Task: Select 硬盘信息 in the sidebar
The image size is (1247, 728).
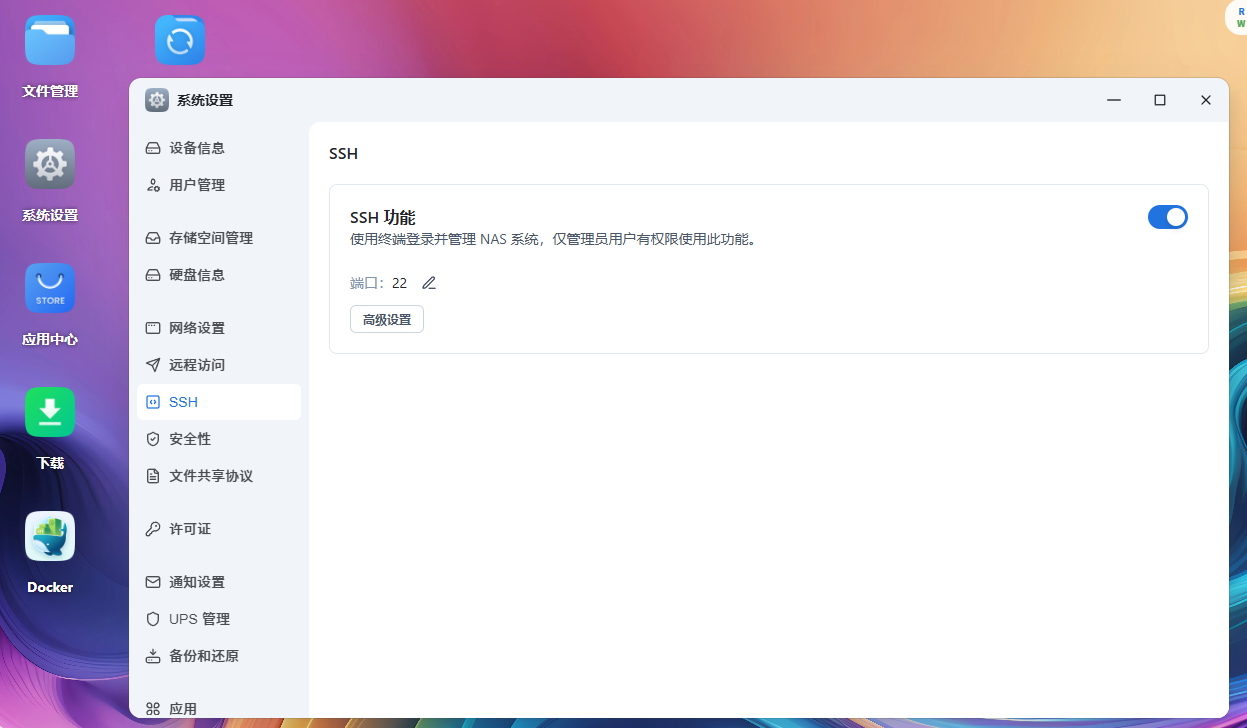Action: [197, 275]
